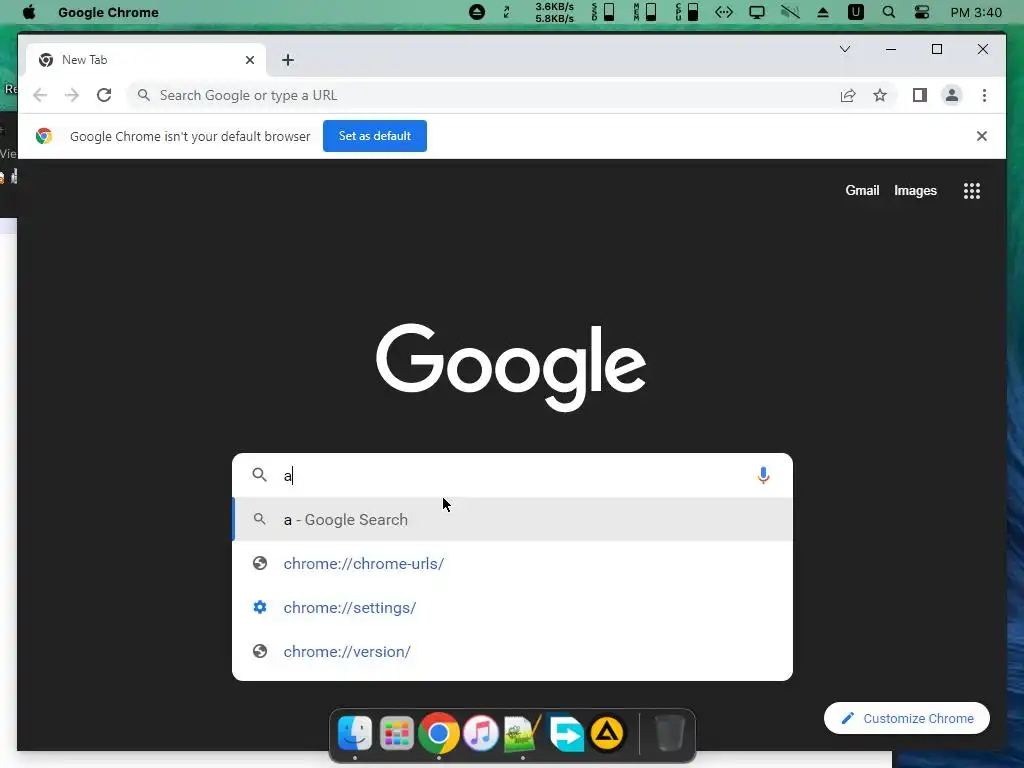1024x768 pixels.
Task: Select chrome://version/ suggestion
Action: tap(513, 651)
